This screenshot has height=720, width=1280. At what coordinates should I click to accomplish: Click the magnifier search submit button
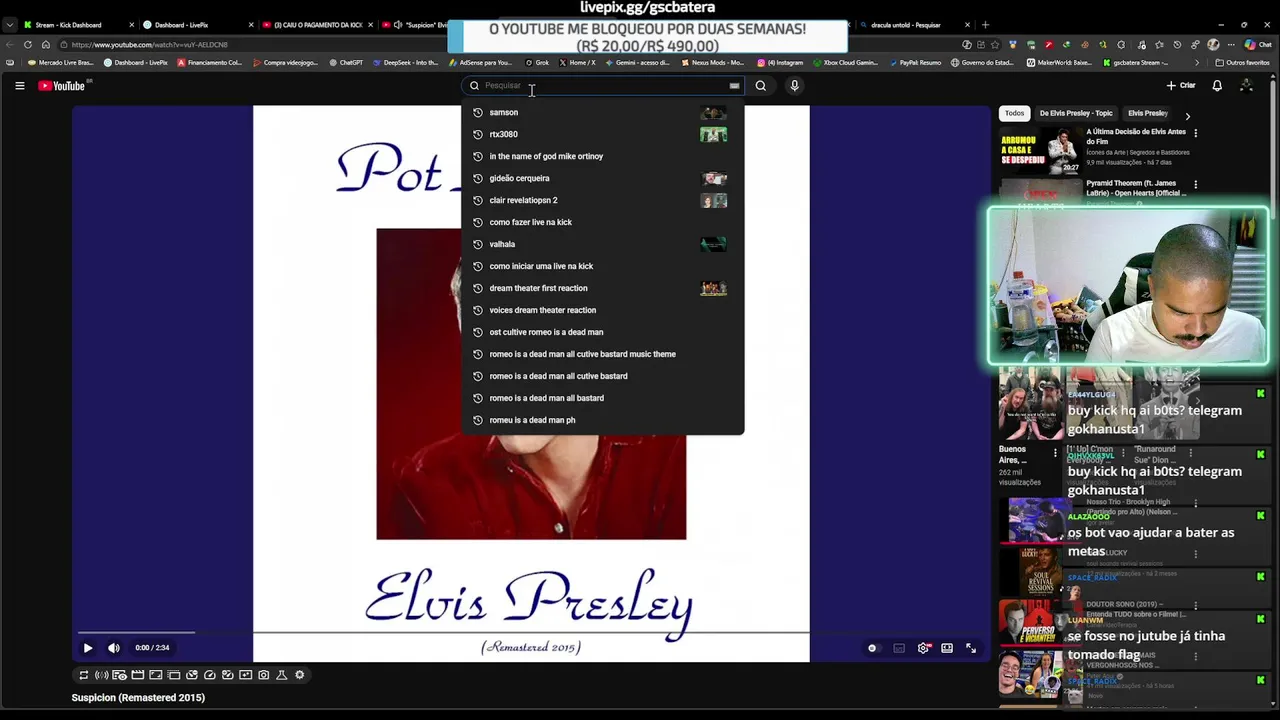[761, 86]
